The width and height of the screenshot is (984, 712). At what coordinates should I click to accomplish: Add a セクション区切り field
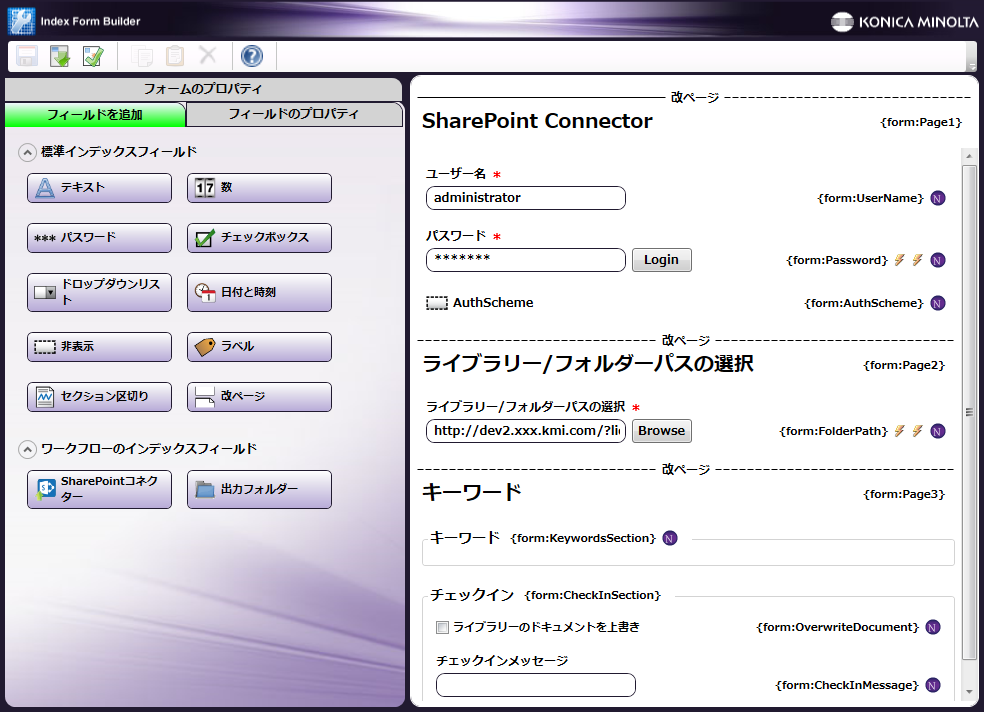pos(99,397)
